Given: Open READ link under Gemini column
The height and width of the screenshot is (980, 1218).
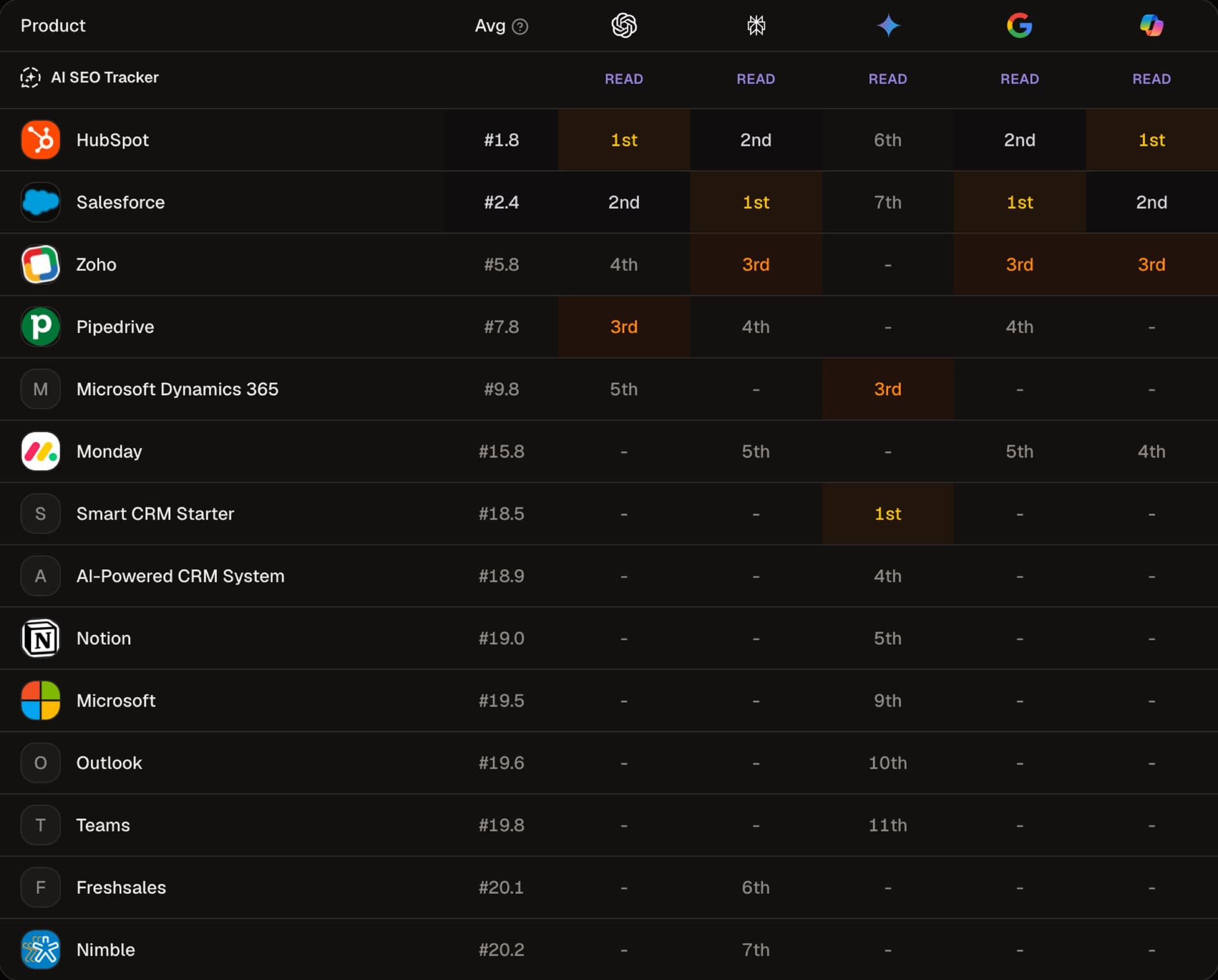Looking at the screenshot, I should (887, 79).
